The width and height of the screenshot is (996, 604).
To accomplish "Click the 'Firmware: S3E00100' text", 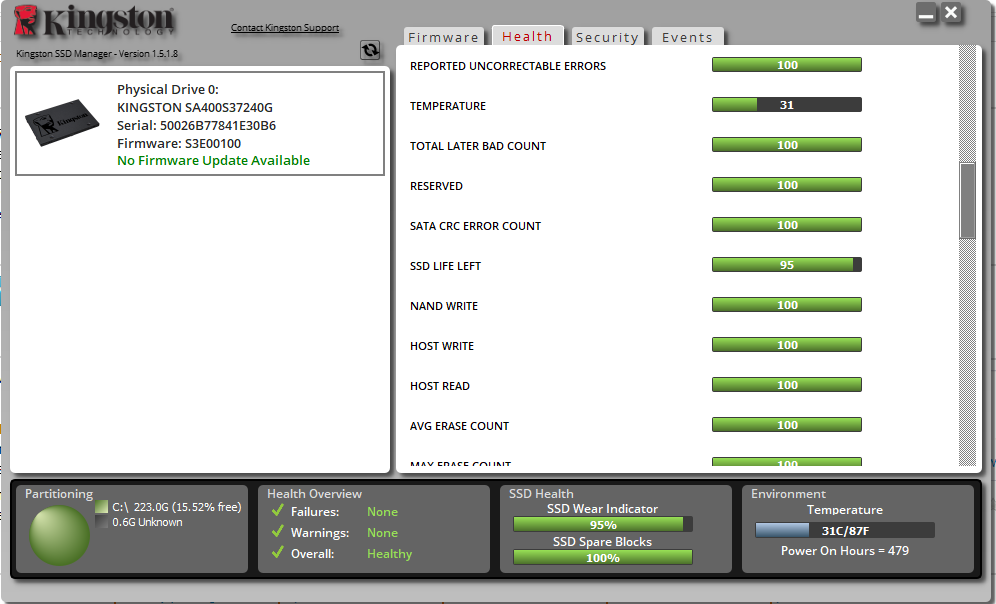I will point(179,144).
